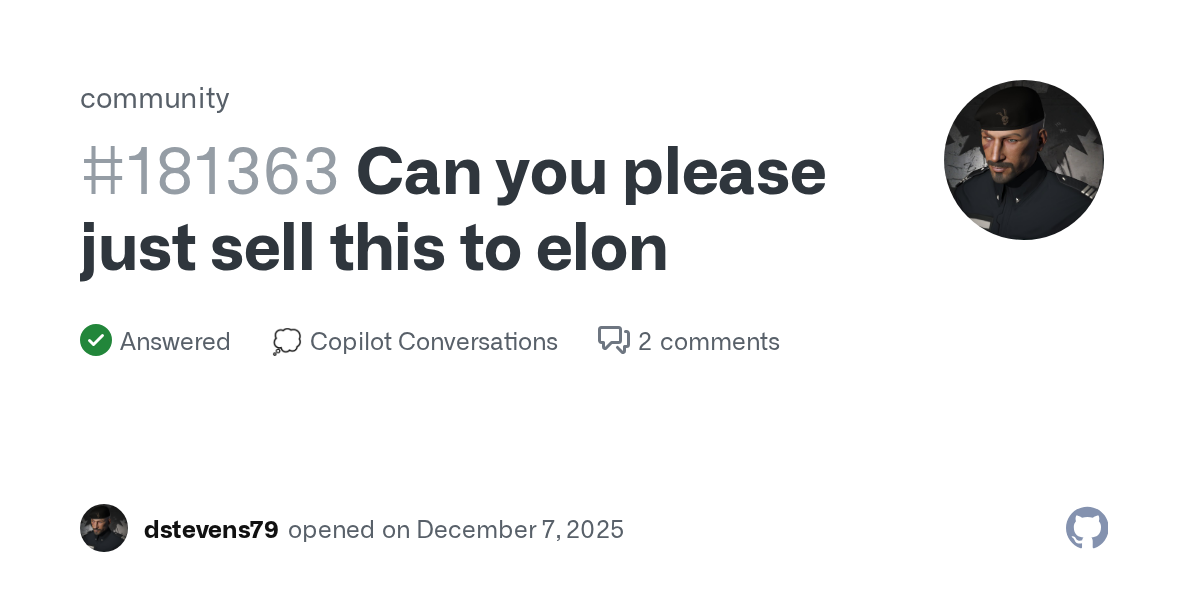Click the year 2025 in the date
Screen dimensions: 1200x600
point(597,529)
